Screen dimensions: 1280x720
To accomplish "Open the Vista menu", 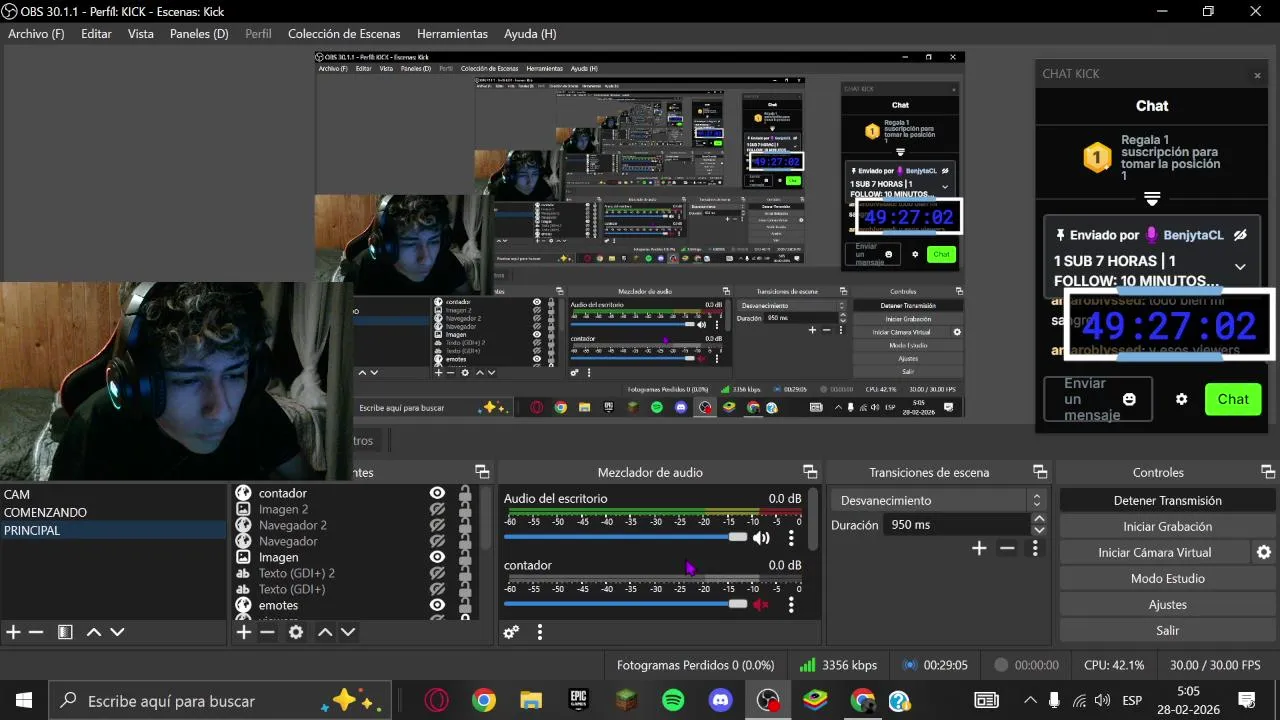I will point(141,34).
